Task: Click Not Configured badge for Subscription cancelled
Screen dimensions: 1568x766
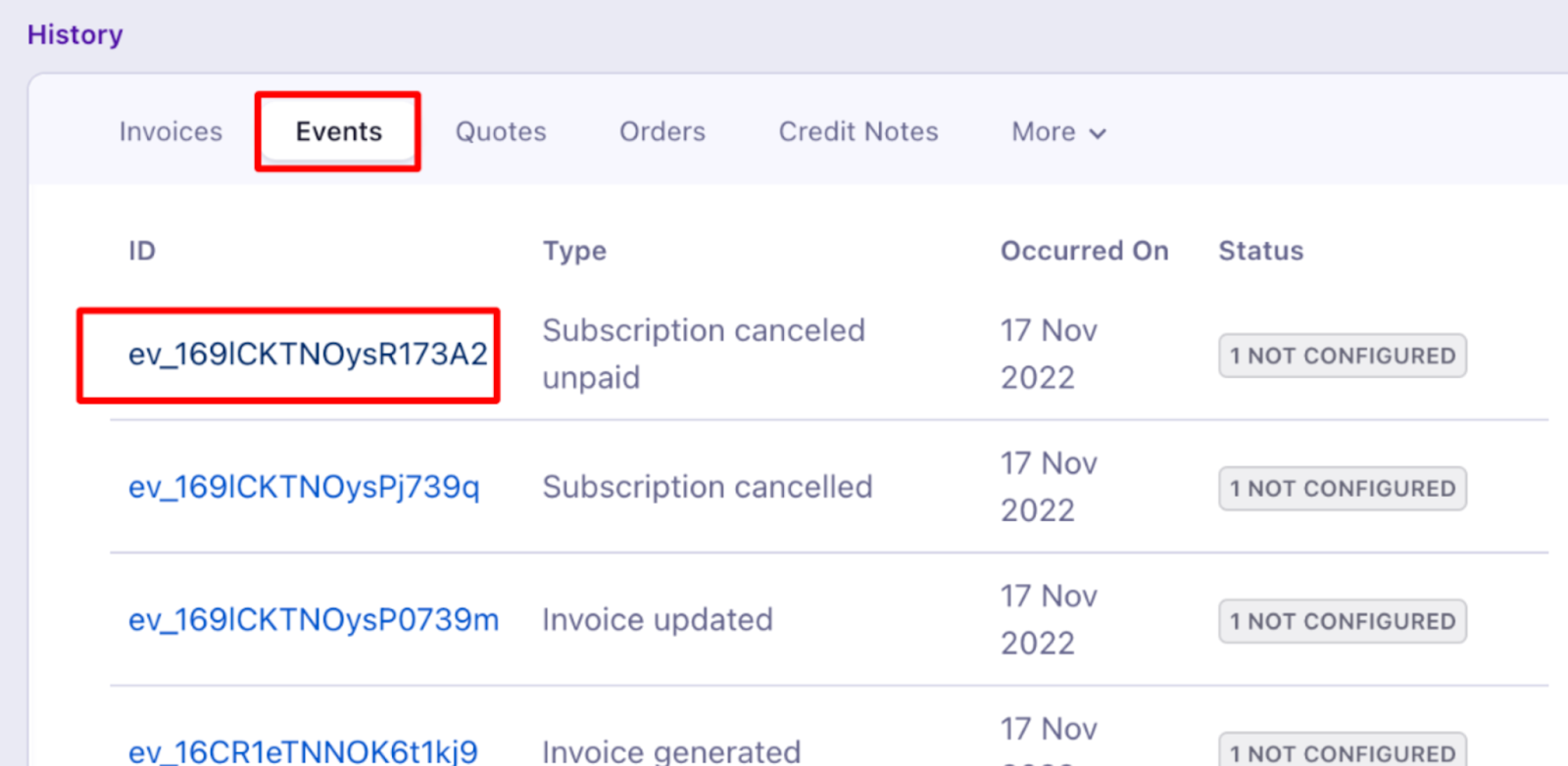Action: [x=1343, y=489]
